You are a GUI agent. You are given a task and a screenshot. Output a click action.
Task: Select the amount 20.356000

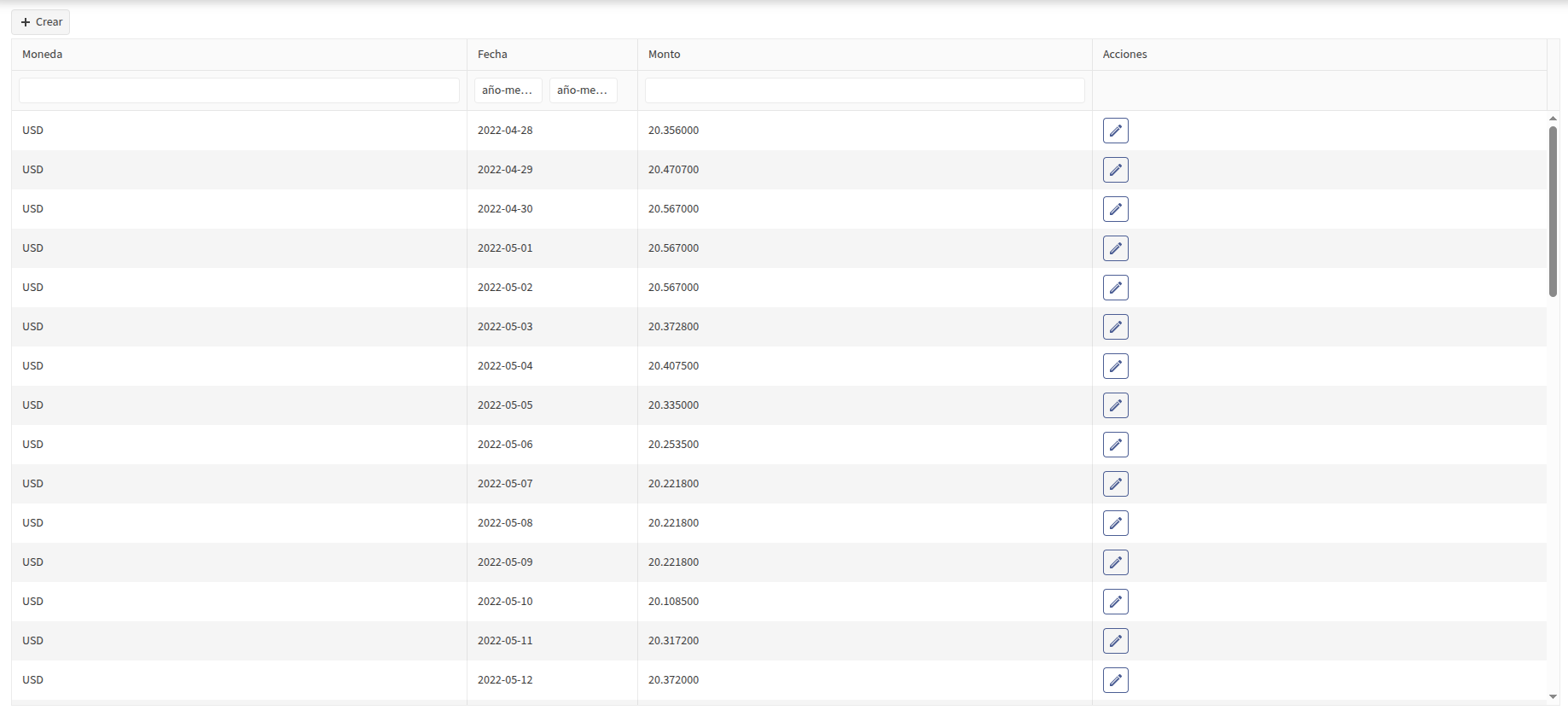point(673,131)
